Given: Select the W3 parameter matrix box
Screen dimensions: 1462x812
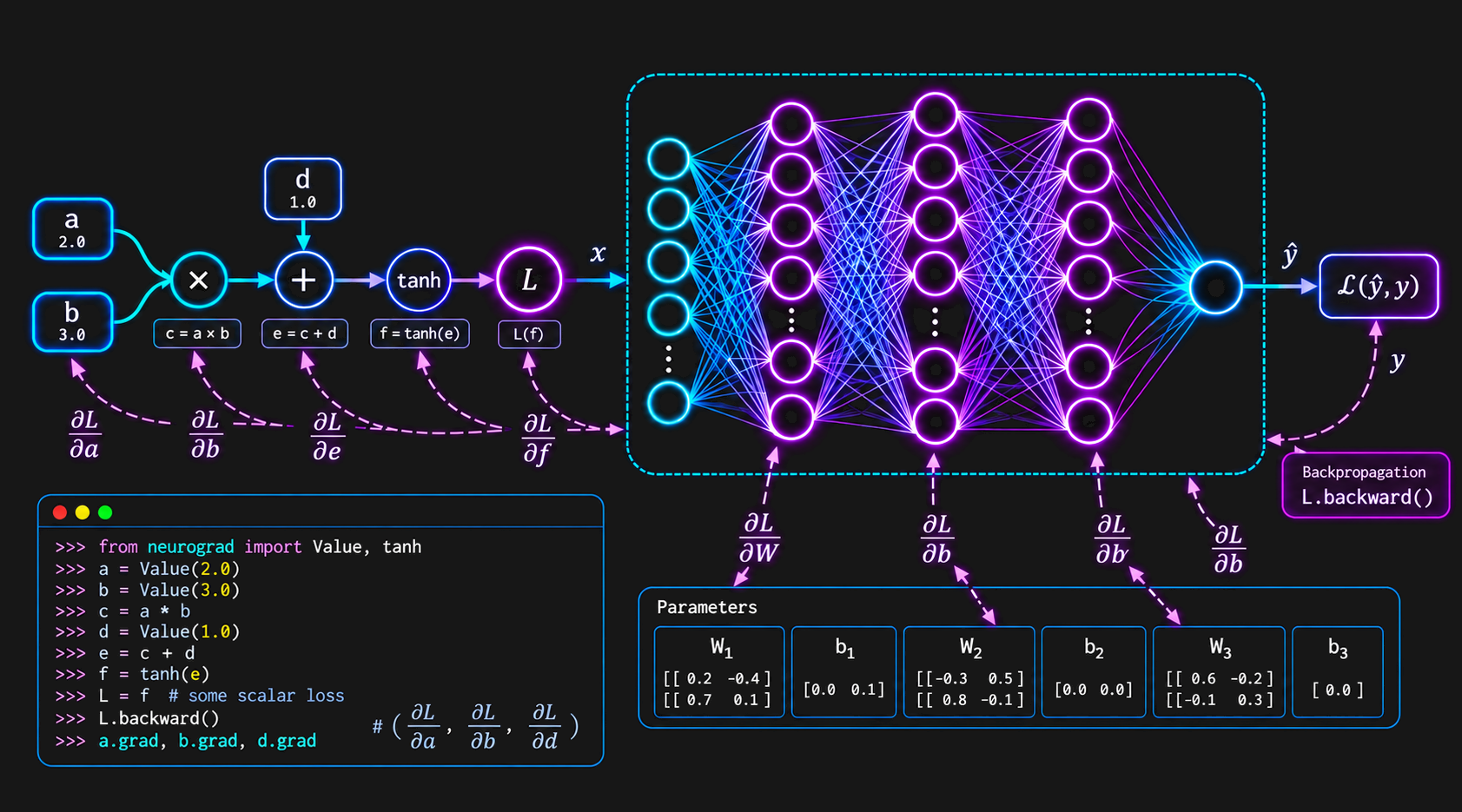Looking at the screenshot, I should coord(1219,672).
